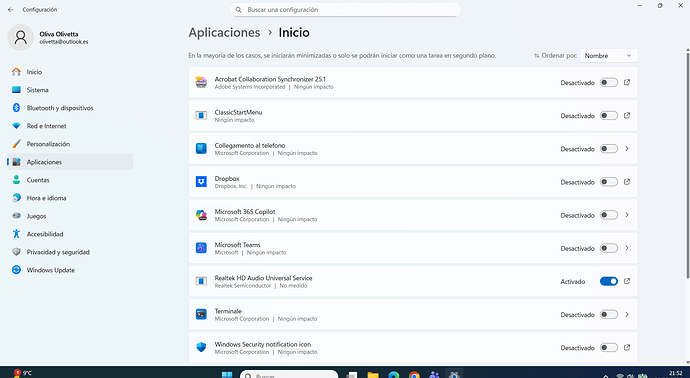
Task: Toggle Acrobat Collaboration Synchronizer startup switch
Action: point(609,82)
